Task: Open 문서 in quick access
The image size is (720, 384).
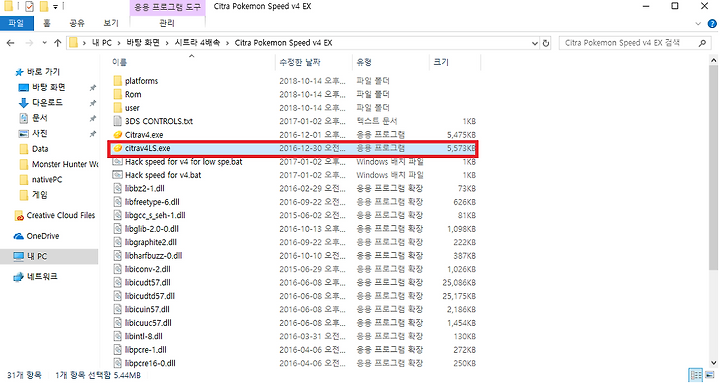Action: 34,118
